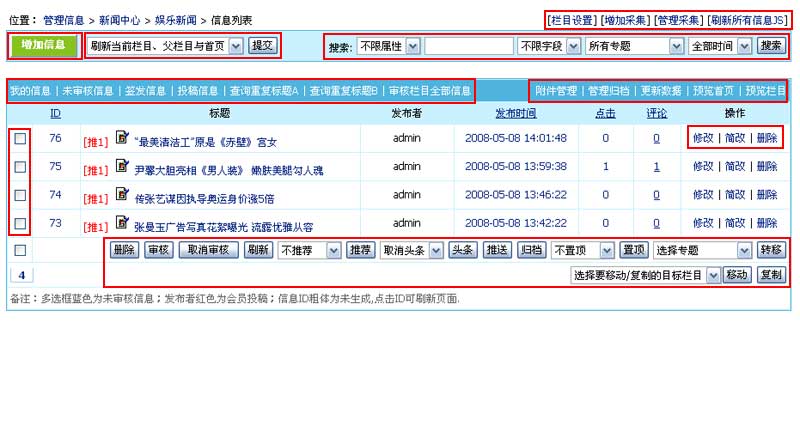
Task: Click the edit icon beside article 73 title
Action: [123, 224]
